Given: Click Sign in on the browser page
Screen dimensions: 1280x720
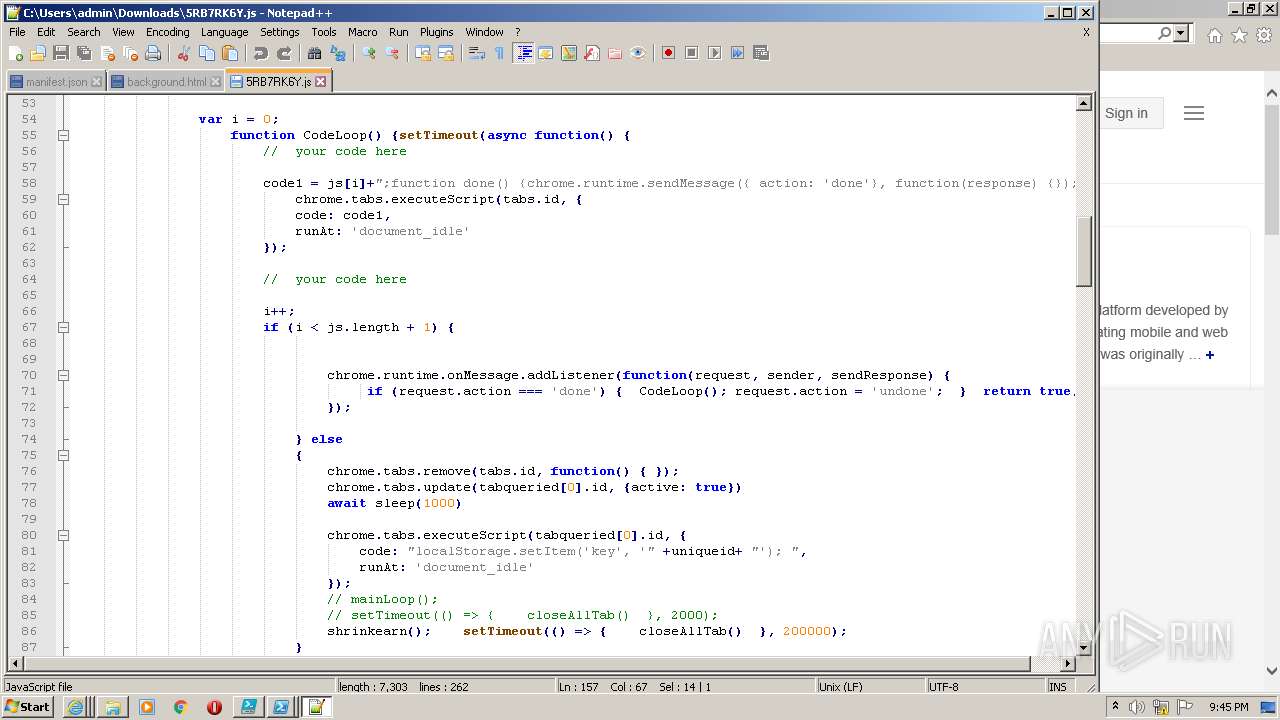Looking at the screenshot, I should [1126, 113].
